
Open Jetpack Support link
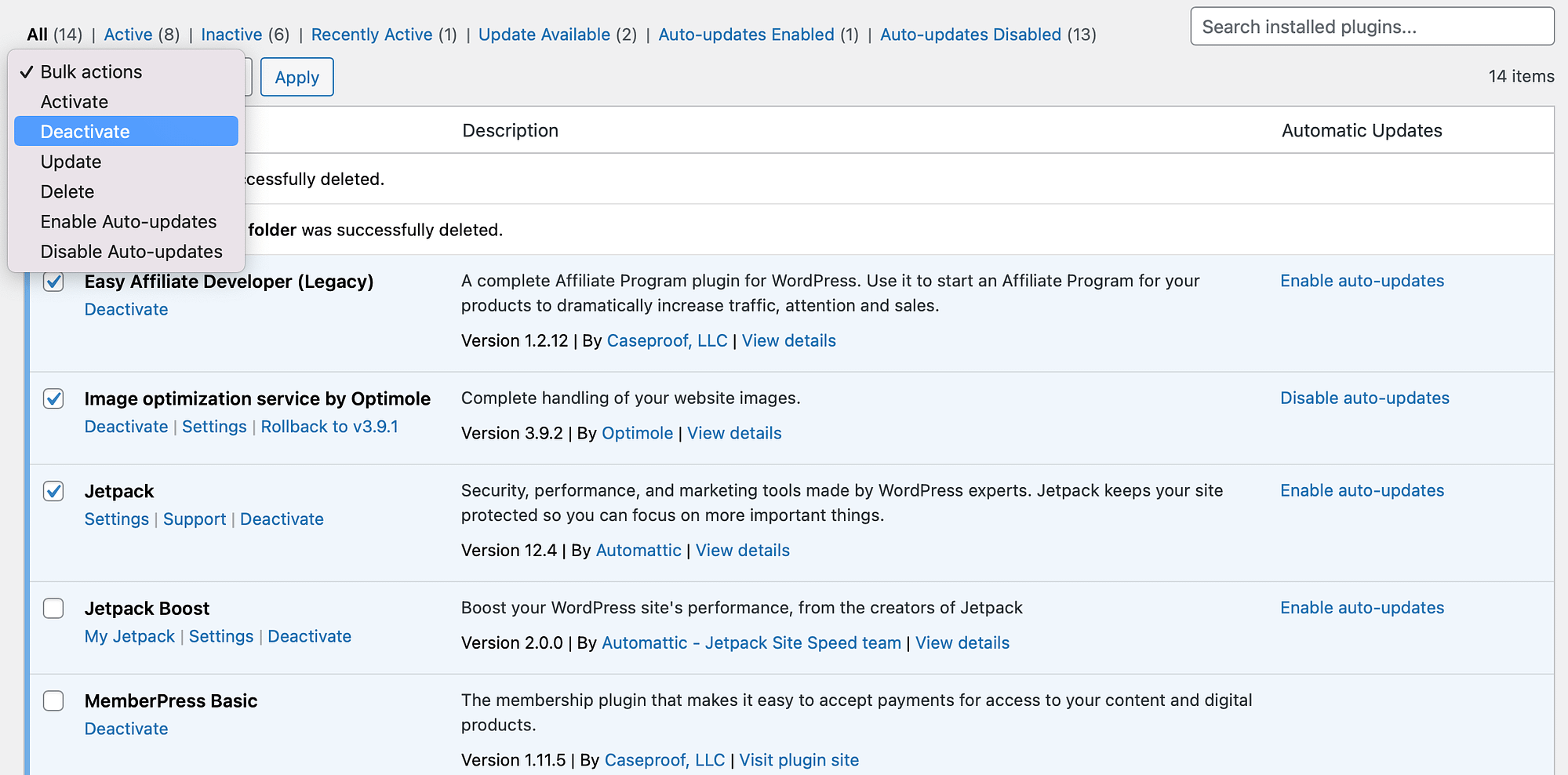pos(195,519)
